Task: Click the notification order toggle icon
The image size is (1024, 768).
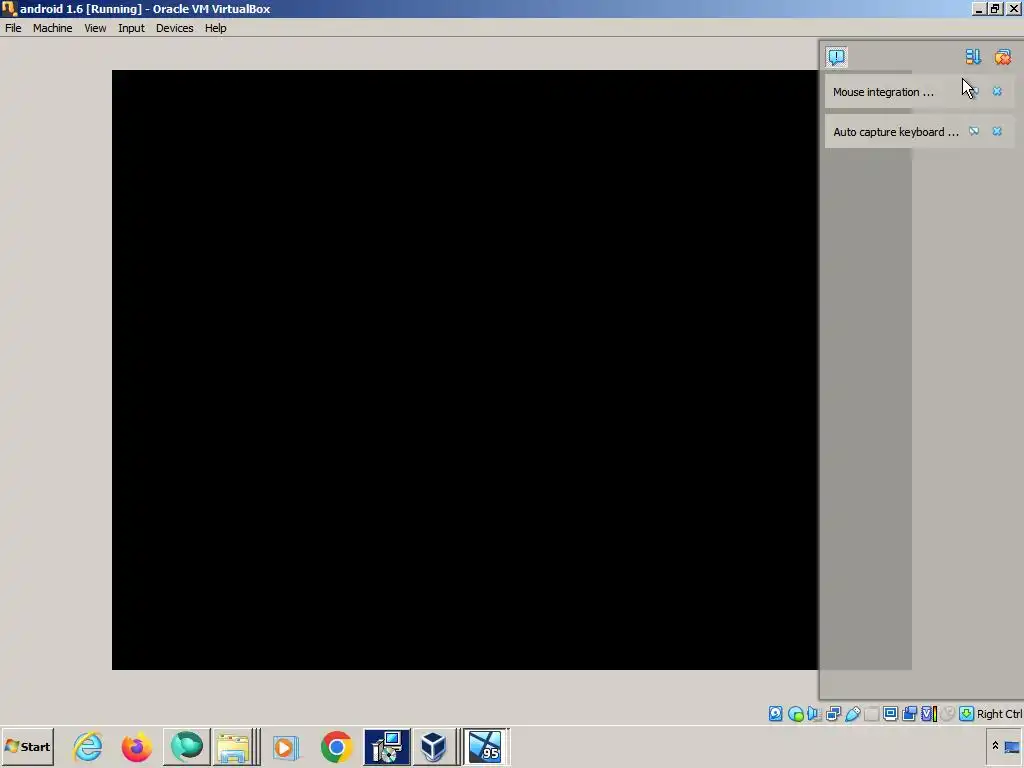Action: (x=973, y=57)
